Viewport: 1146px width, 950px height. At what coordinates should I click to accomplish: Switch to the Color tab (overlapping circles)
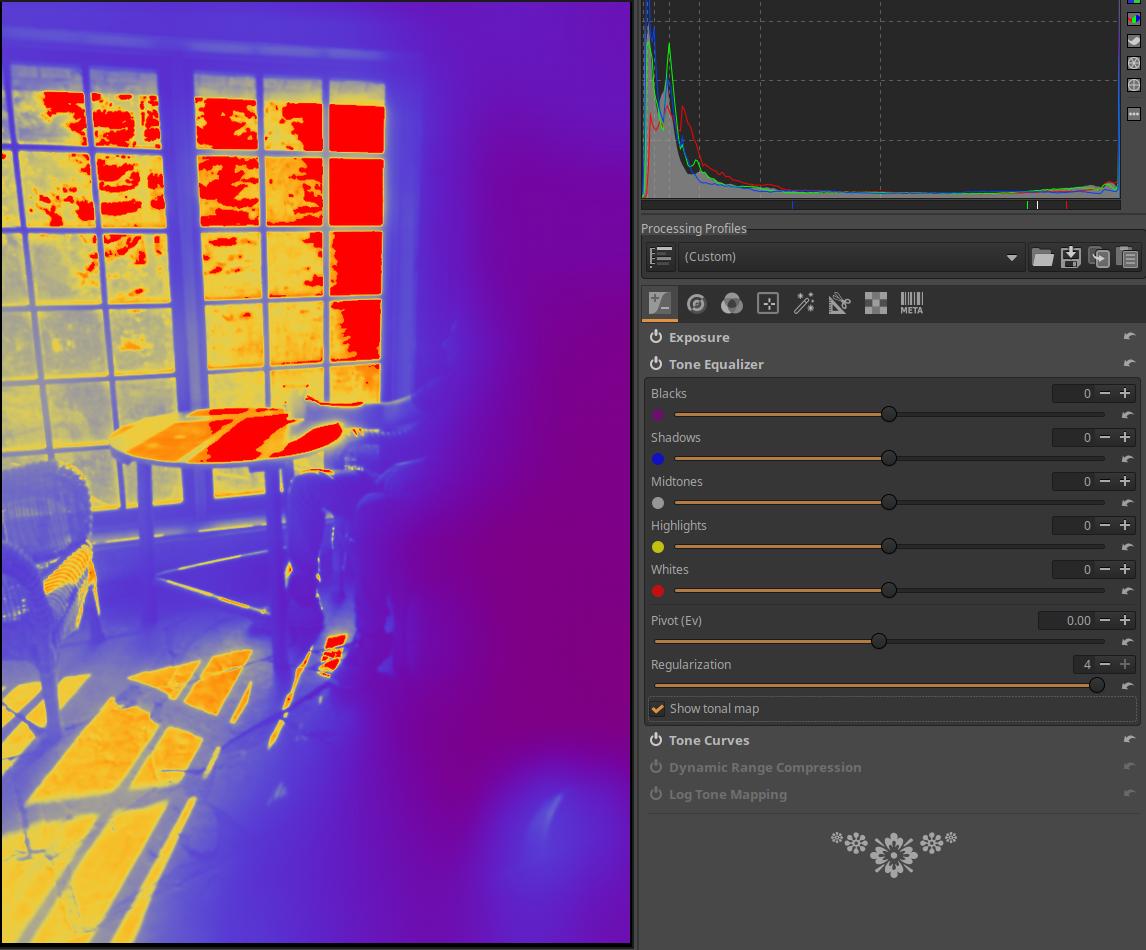click(x=732, y=303)
